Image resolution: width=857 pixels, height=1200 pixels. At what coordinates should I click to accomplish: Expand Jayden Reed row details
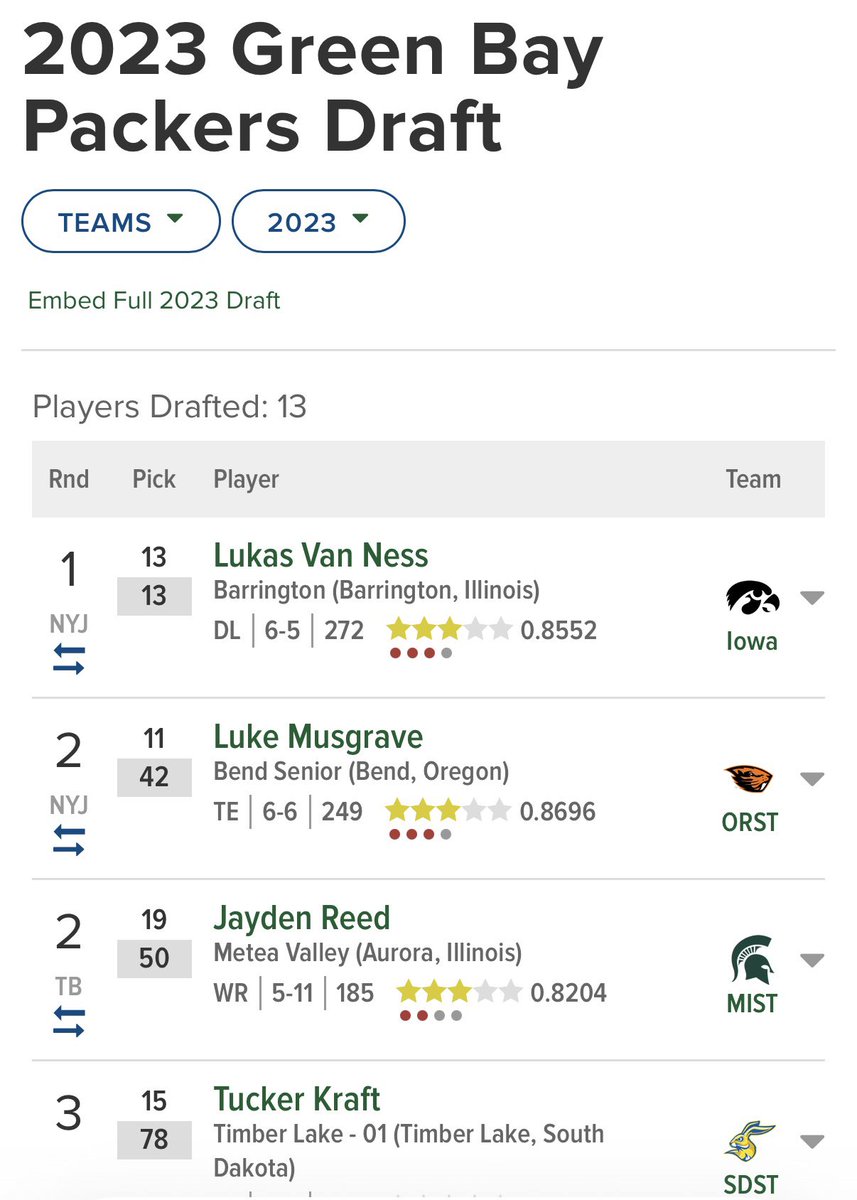[x=812, y=961]
